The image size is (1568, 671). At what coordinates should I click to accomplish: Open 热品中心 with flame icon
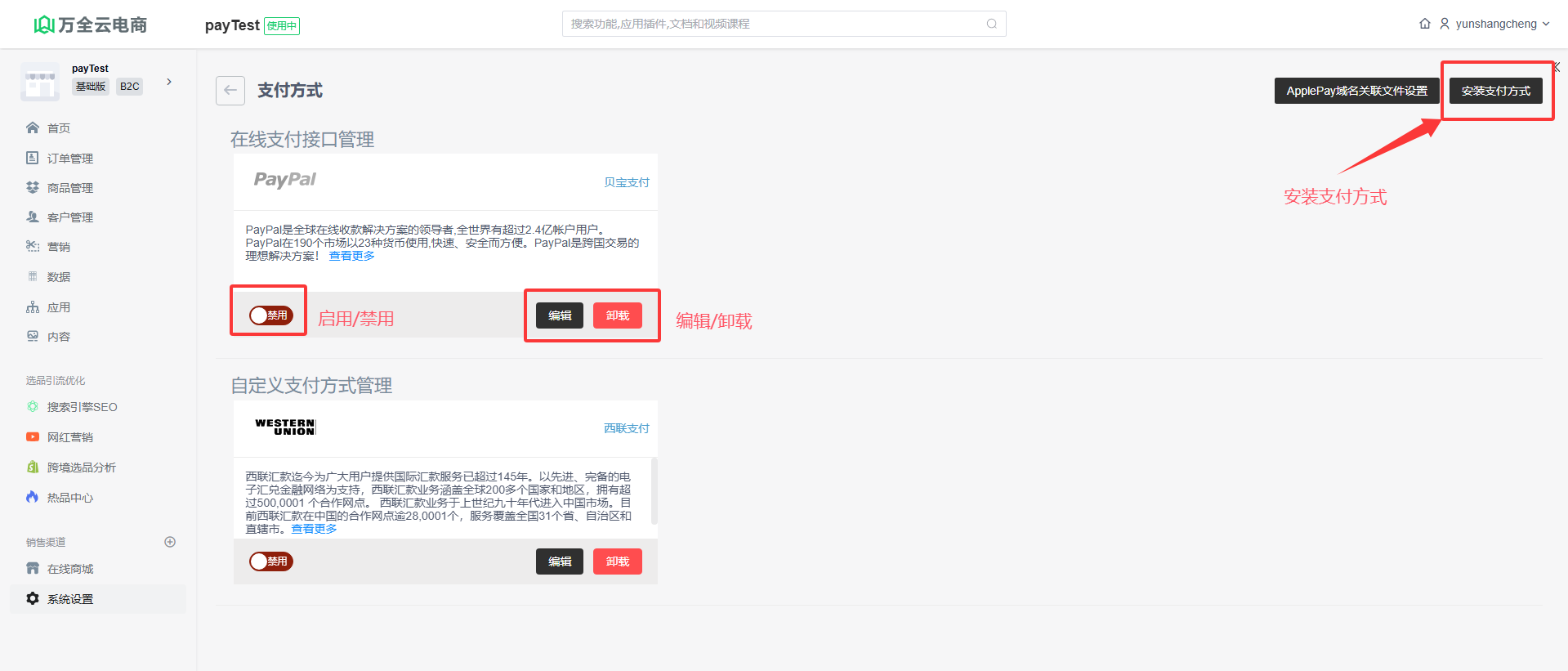coord(69,498)
